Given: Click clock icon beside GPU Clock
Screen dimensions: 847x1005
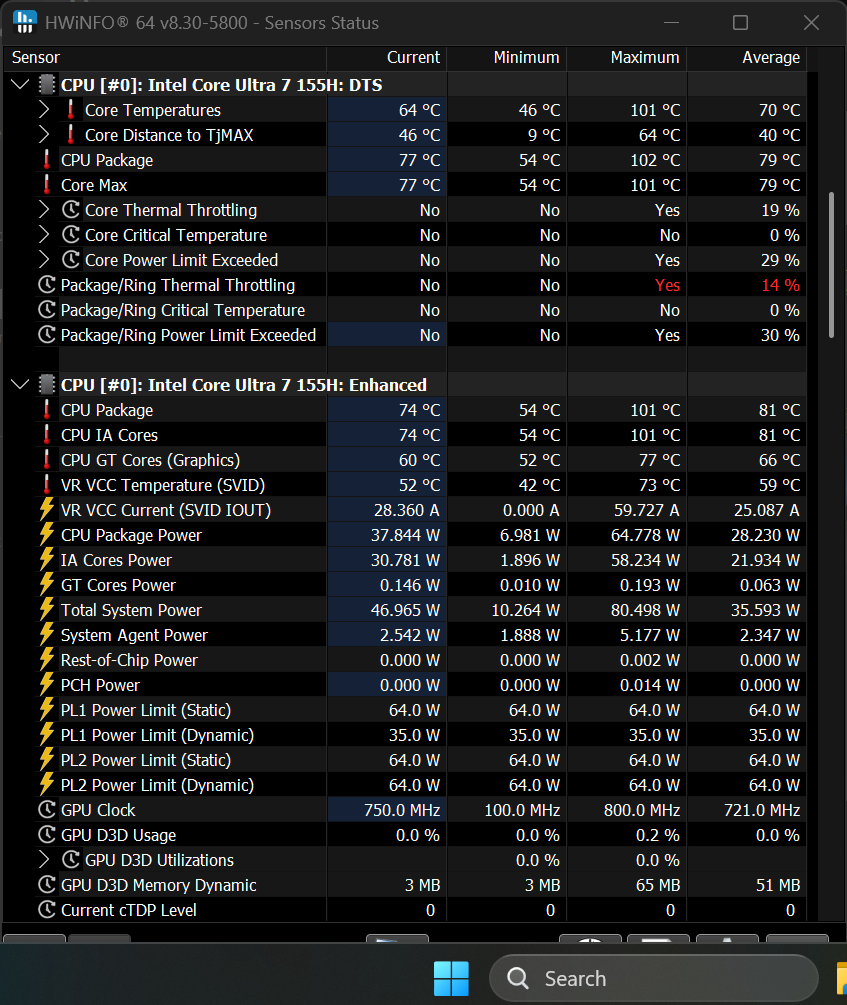Looking at the screenshot, I should [47, 810].
